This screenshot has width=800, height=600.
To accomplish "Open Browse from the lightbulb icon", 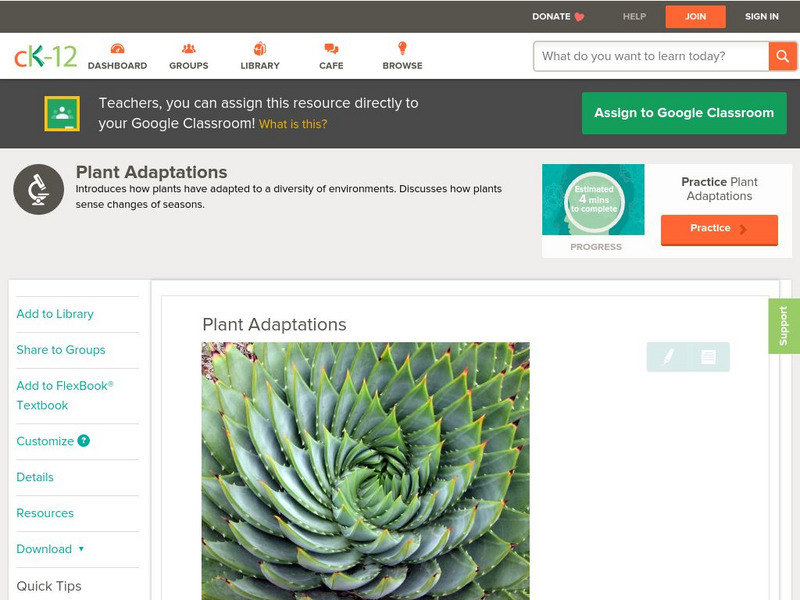I will tap(403, 48).
